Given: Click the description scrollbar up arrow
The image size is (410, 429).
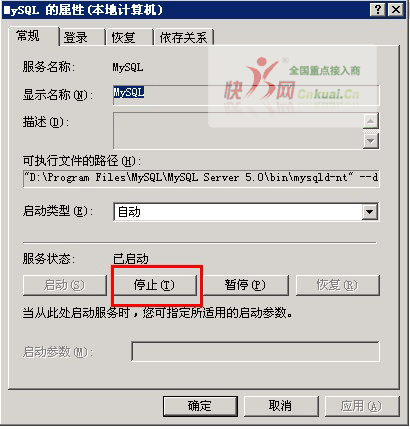Looking at the screenshot, I should (371, 121).
